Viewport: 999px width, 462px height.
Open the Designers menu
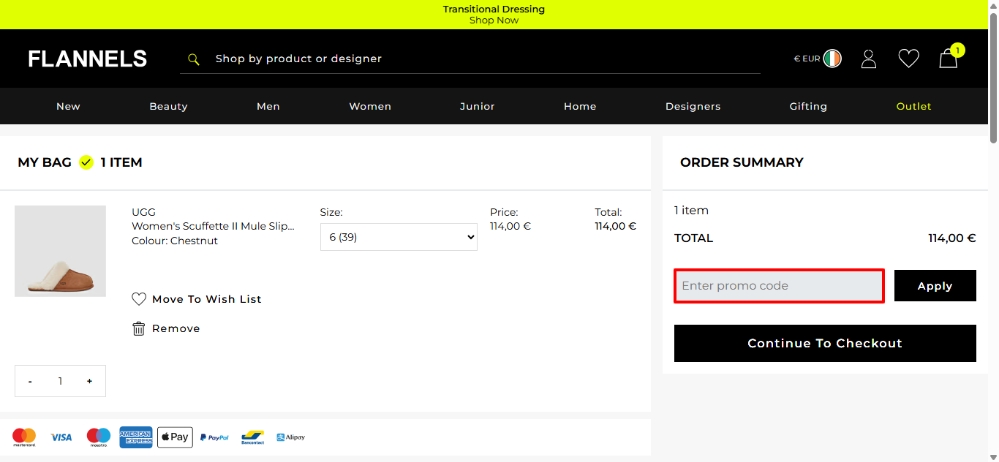pyautogui.click(x=693, y=106)
